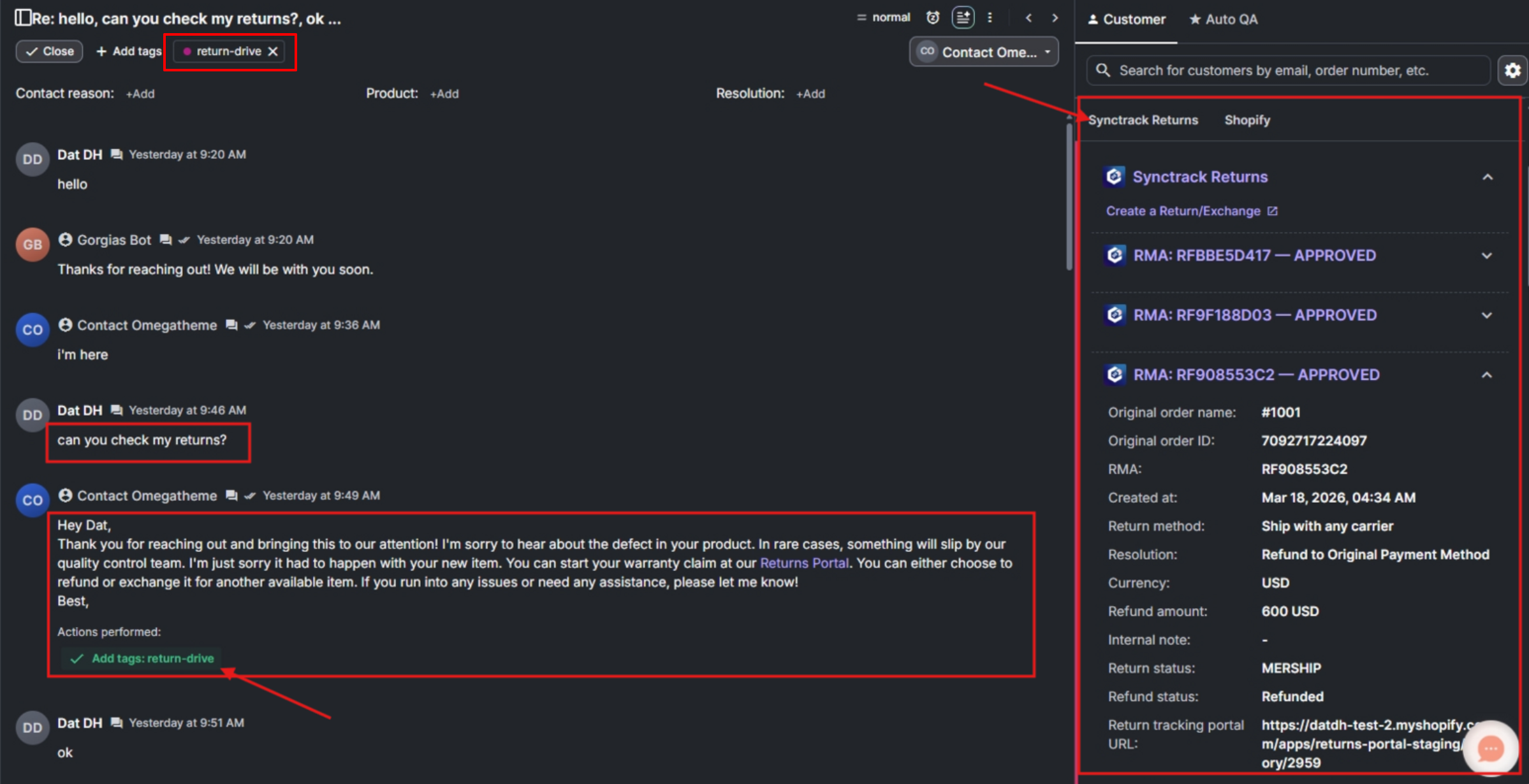Close the ticket with Close button
The image size is (1529, 784).
click(x=49, y=52)
